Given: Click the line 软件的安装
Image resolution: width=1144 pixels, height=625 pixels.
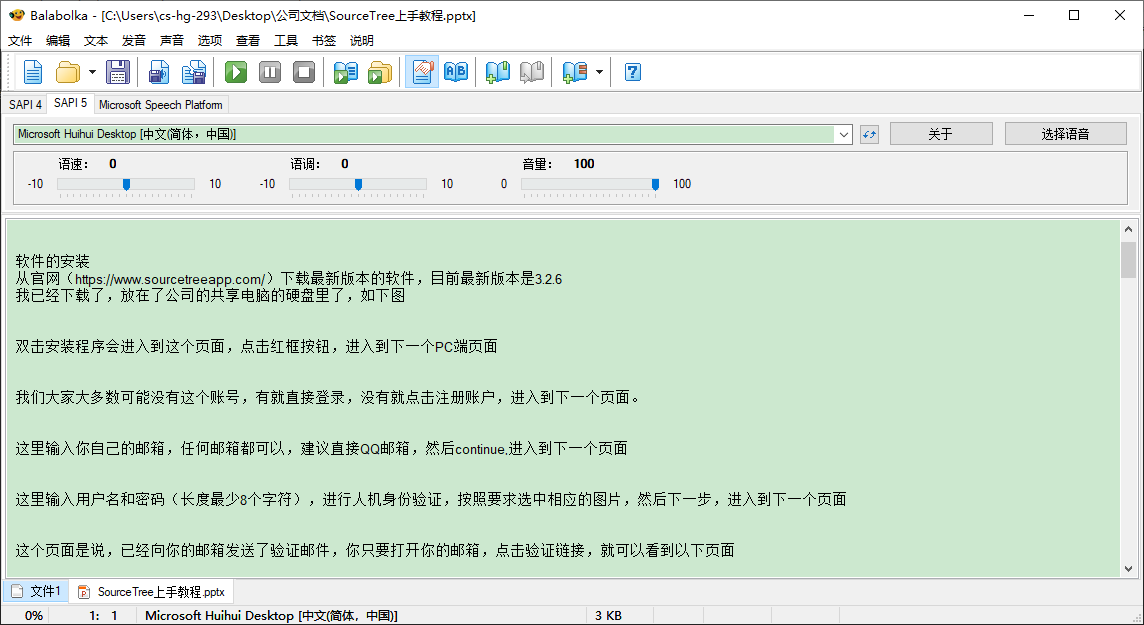Looking at the screenshot, I should tap(53, 261).
